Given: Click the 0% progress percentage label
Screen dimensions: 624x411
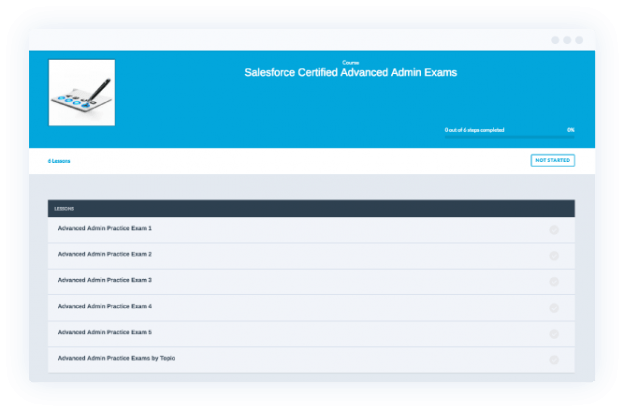Looking at the screenshot, I should (571, 130).
